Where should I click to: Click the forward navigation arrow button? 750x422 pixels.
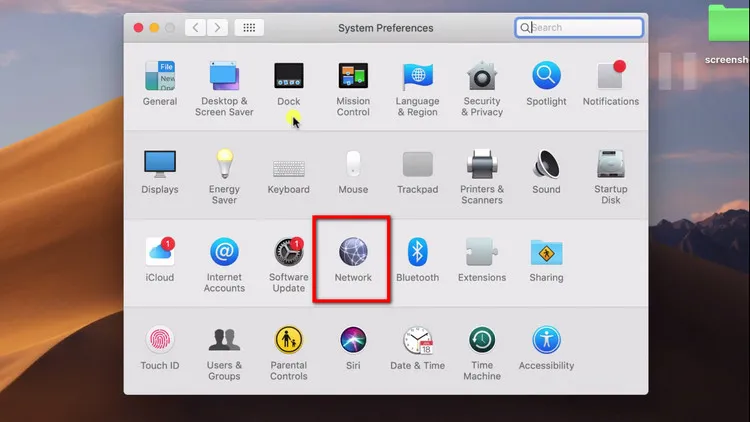click(x=217, y=27)
